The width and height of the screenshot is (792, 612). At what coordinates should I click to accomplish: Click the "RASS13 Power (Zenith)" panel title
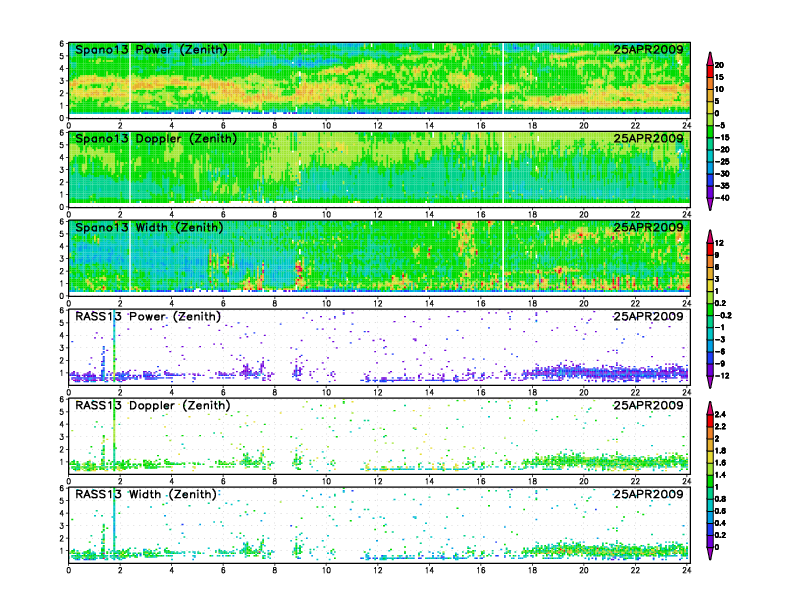[148, 317]
